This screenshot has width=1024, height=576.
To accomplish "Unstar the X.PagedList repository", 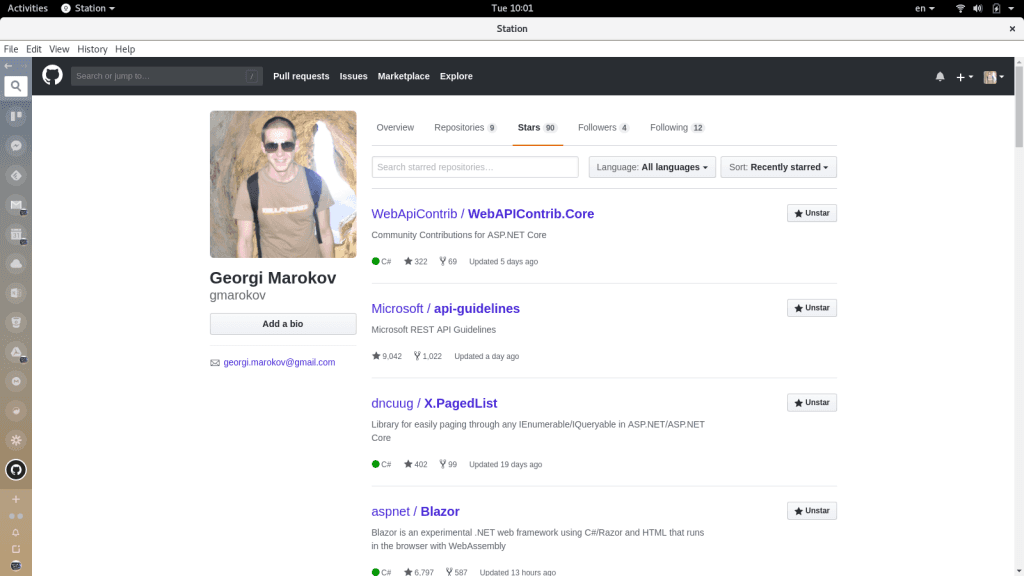I will click(x=811, y=402).
